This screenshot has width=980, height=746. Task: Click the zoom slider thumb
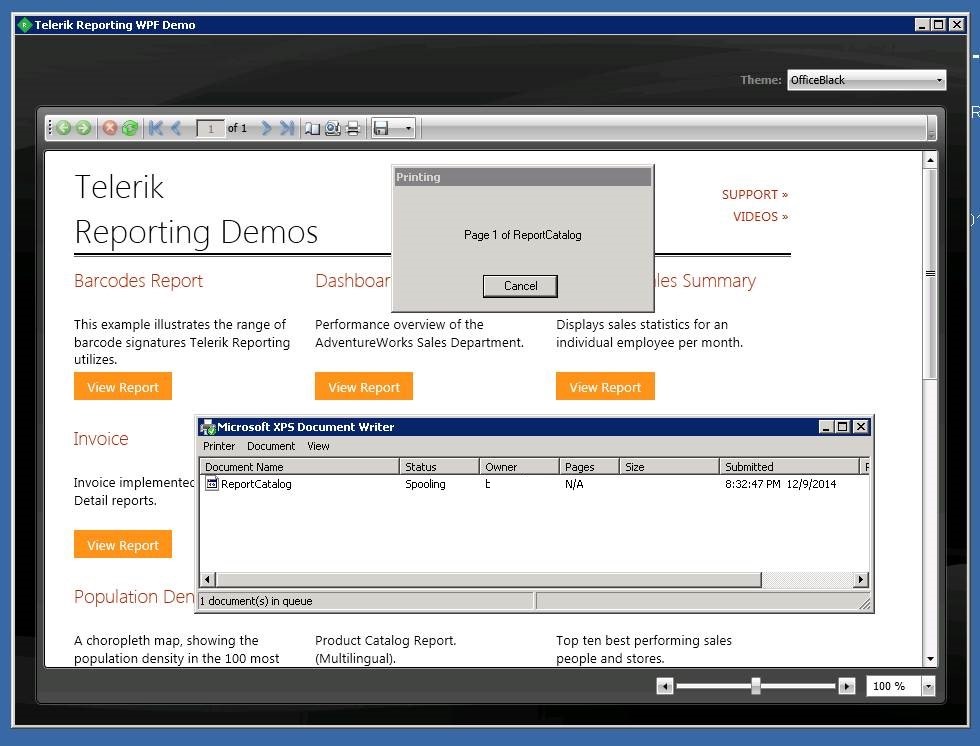pos(756,686)
